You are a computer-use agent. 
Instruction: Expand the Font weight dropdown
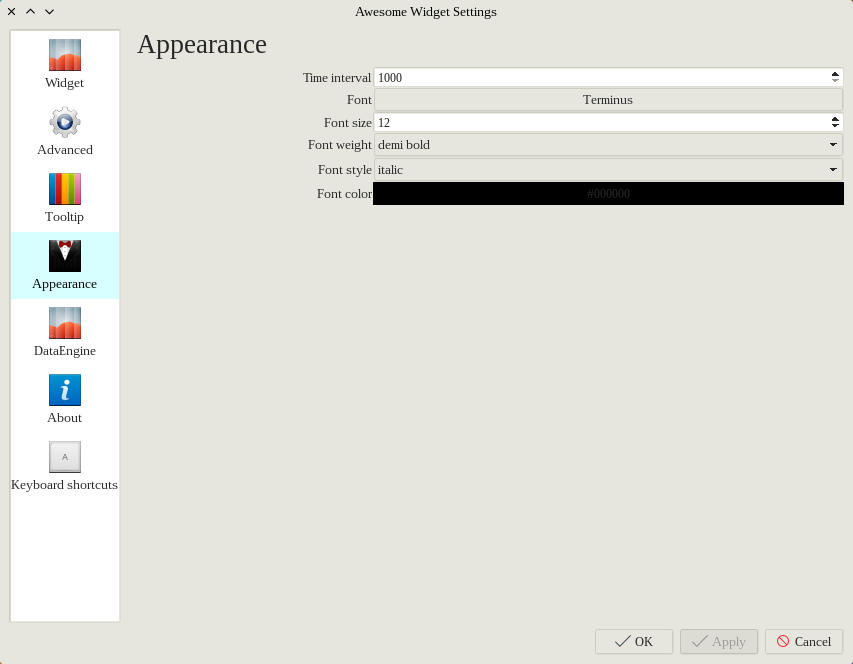pos(608,145)
